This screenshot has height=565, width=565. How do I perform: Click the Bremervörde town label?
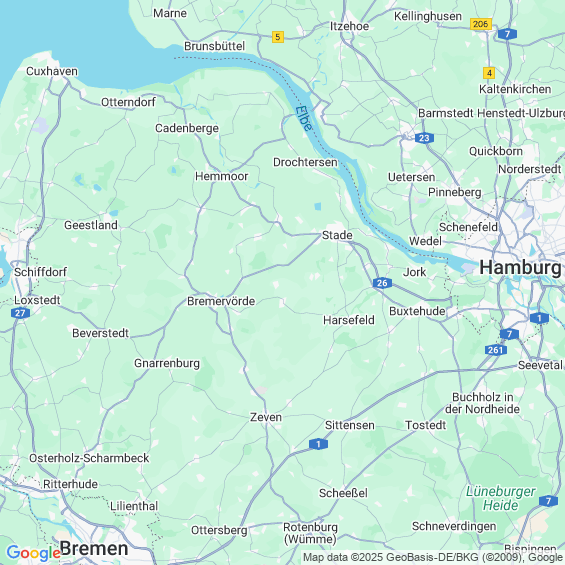coord(221,301)
